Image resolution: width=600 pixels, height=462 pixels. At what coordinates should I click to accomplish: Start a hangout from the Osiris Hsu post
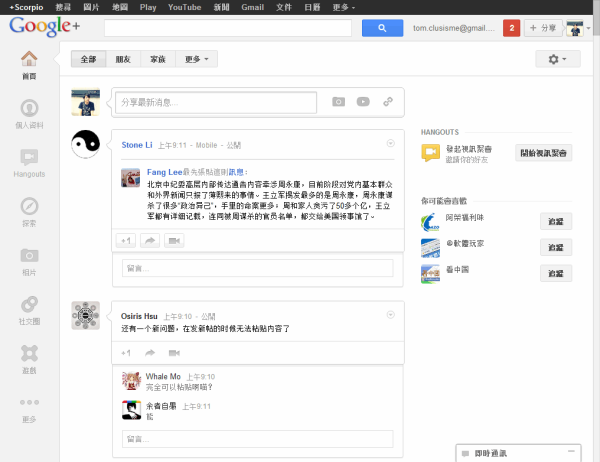pyautogui.click(x=174, y=353)
